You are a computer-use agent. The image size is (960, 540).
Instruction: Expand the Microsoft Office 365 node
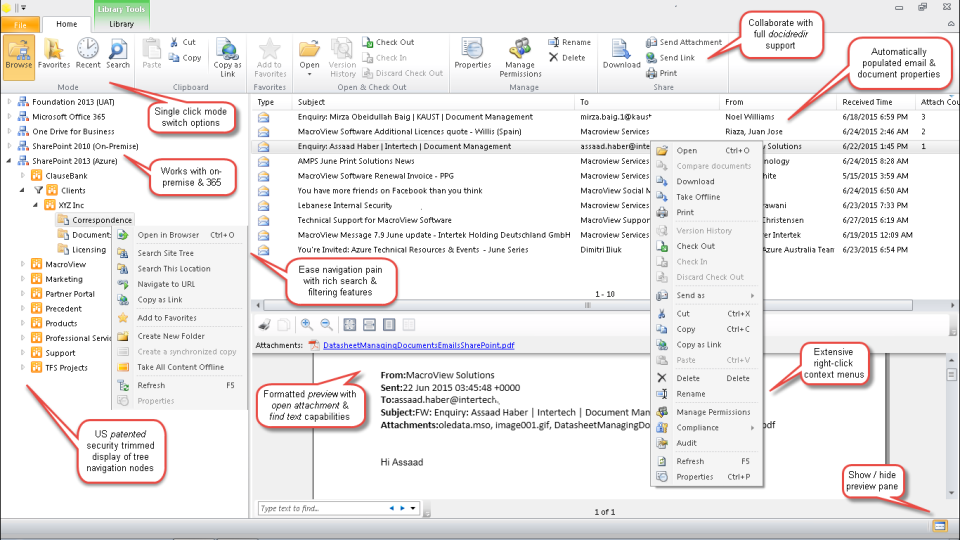[9, 116]
